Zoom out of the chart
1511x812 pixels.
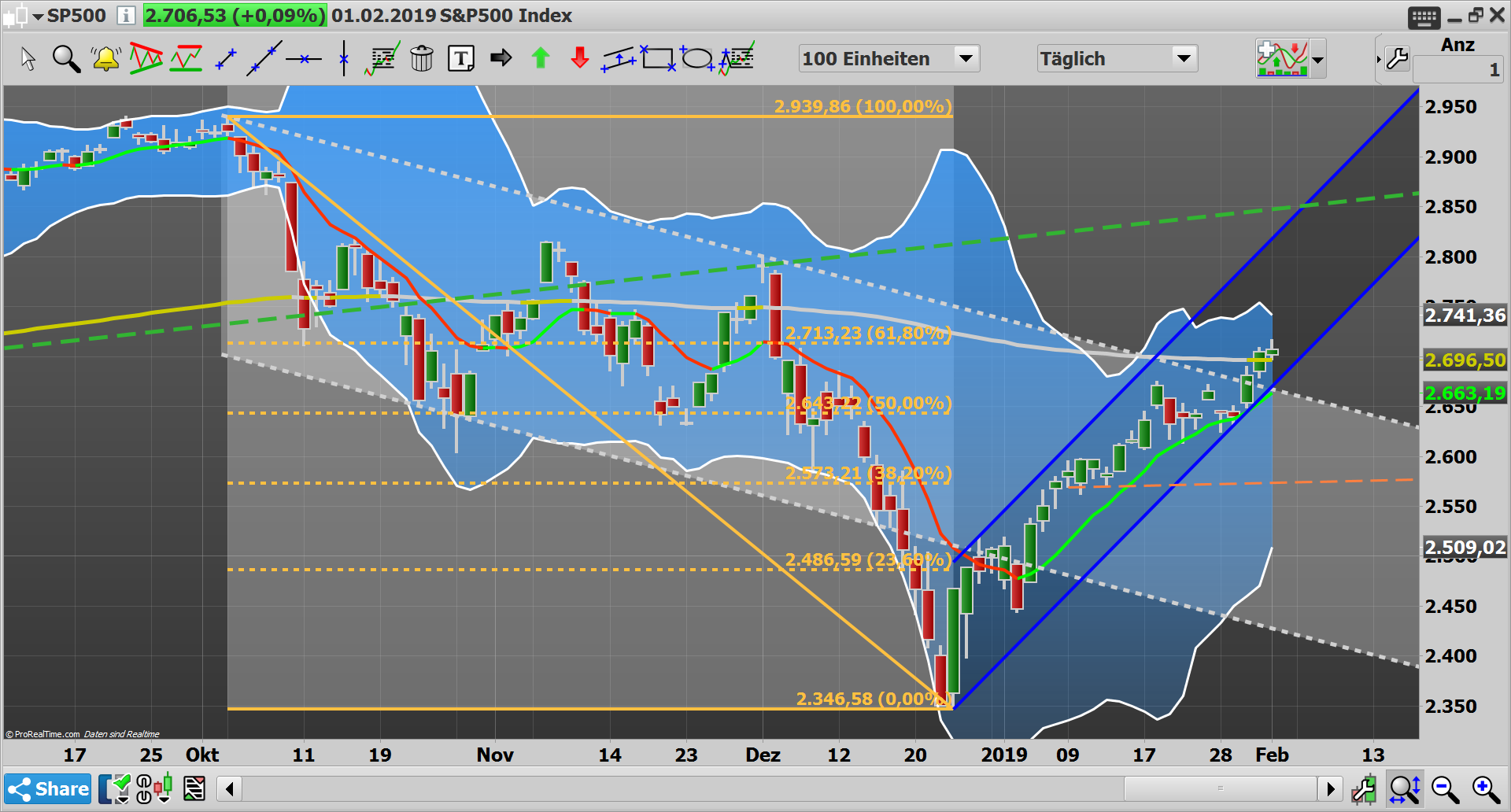1446,788
